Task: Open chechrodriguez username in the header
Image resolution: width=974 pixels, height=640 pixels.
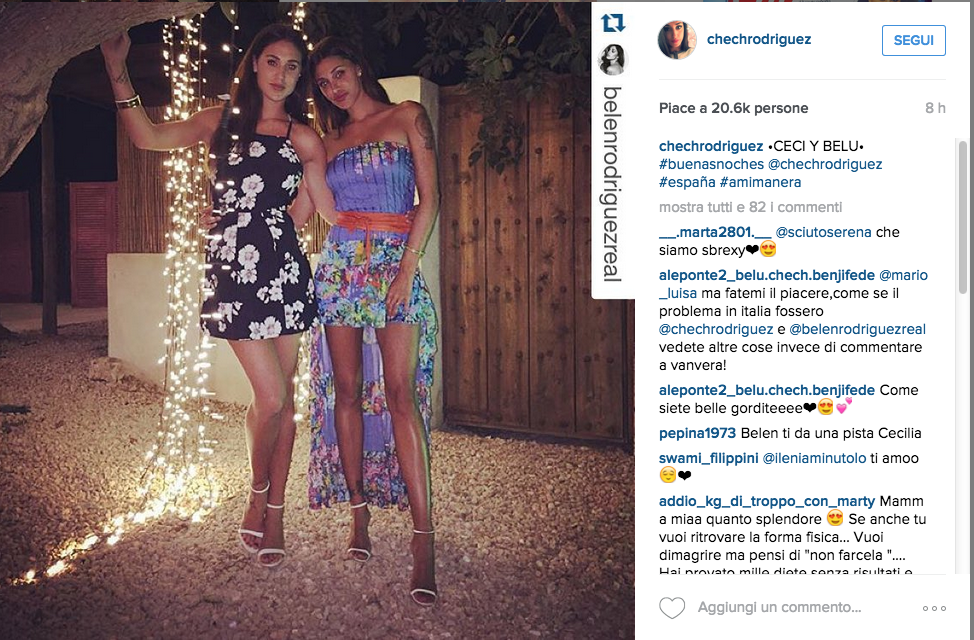Action: point(758,39)
